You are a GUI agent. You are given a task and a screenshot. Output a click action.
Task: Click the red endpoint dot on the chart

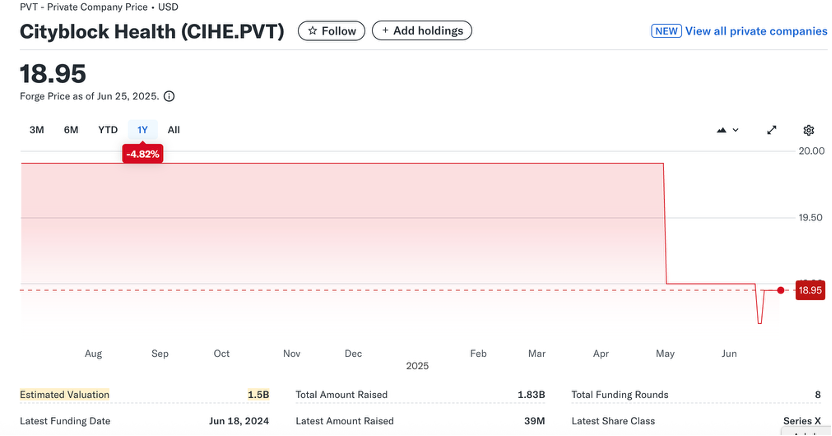click(x=781, y=290)
